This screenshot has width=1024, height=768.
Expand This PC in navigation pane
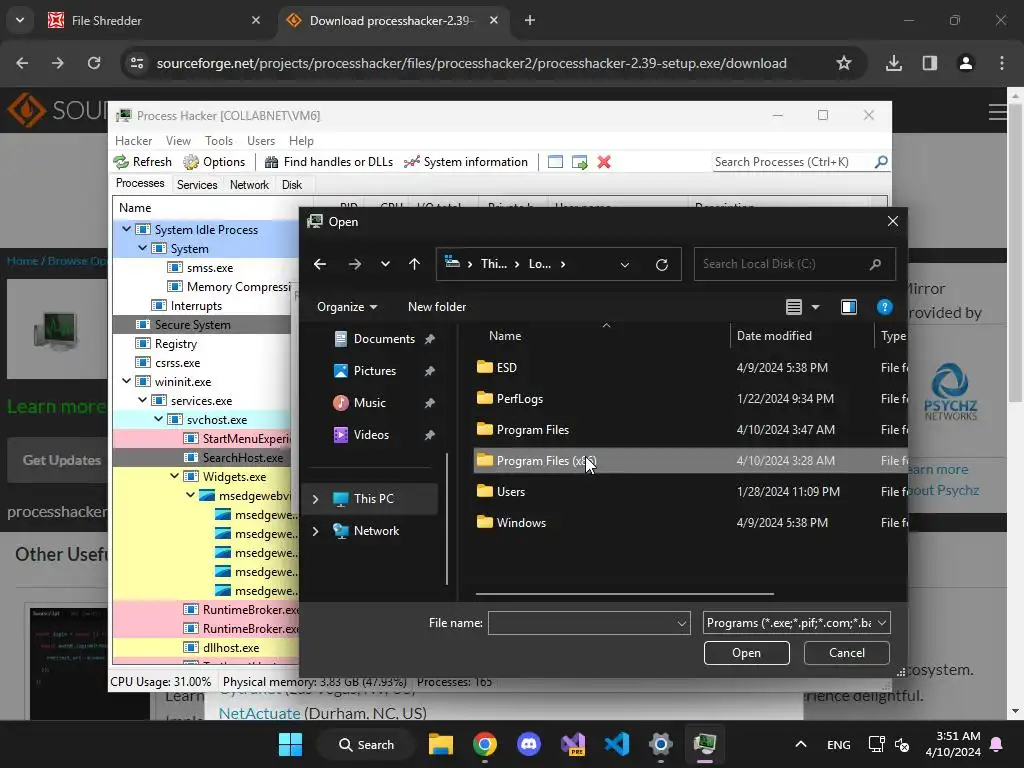[x=315, y=499]
